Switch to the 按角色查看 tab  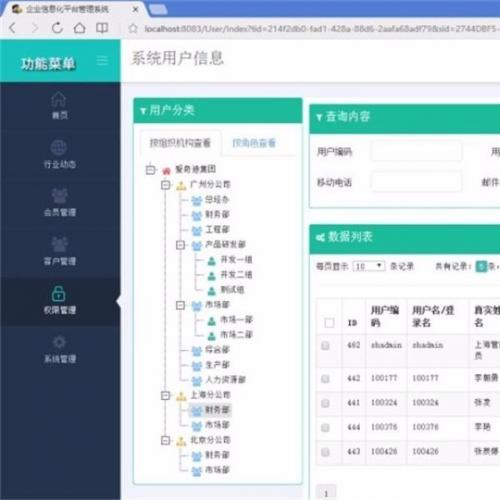pos(254,143)
